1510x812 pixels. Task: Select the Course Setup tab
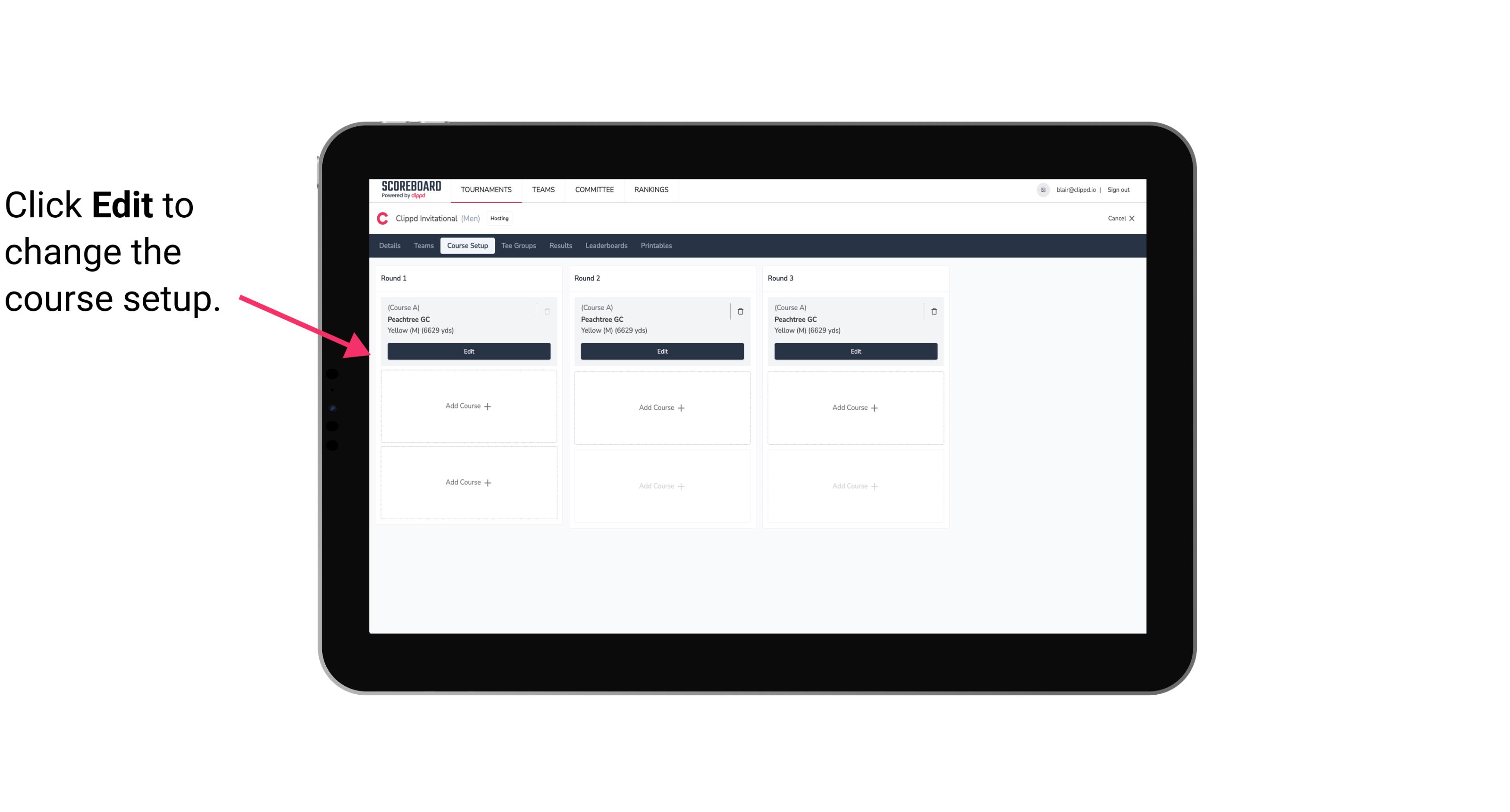(x=467, y=245)
